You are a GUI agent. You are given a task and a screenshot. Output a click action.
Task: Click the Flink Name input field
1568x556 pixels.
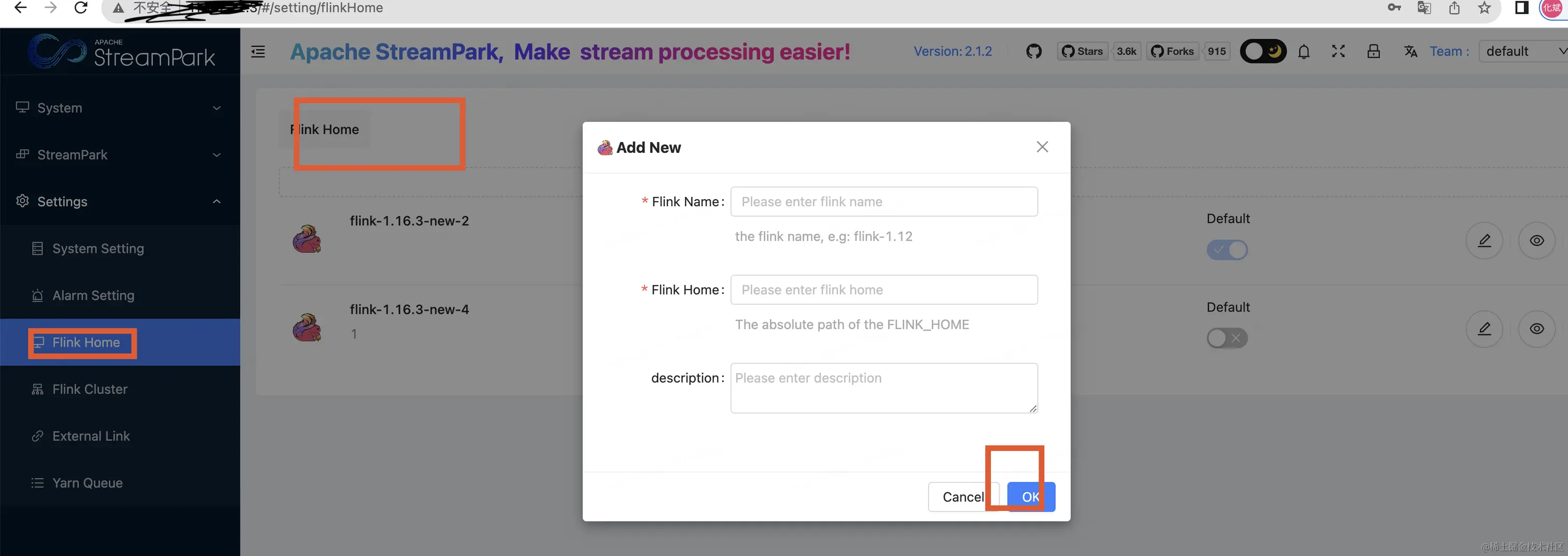pos(884,202)
